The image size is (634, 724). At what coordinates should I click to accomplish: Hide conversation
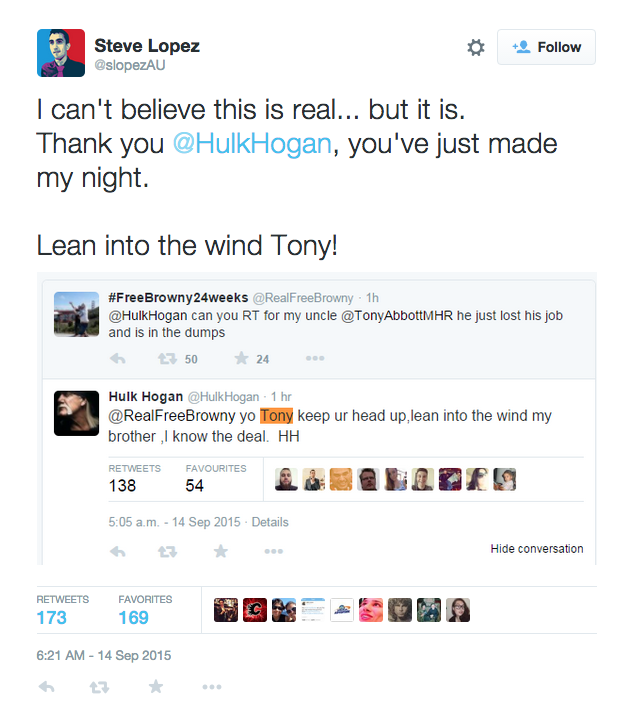tap(537, 549)
